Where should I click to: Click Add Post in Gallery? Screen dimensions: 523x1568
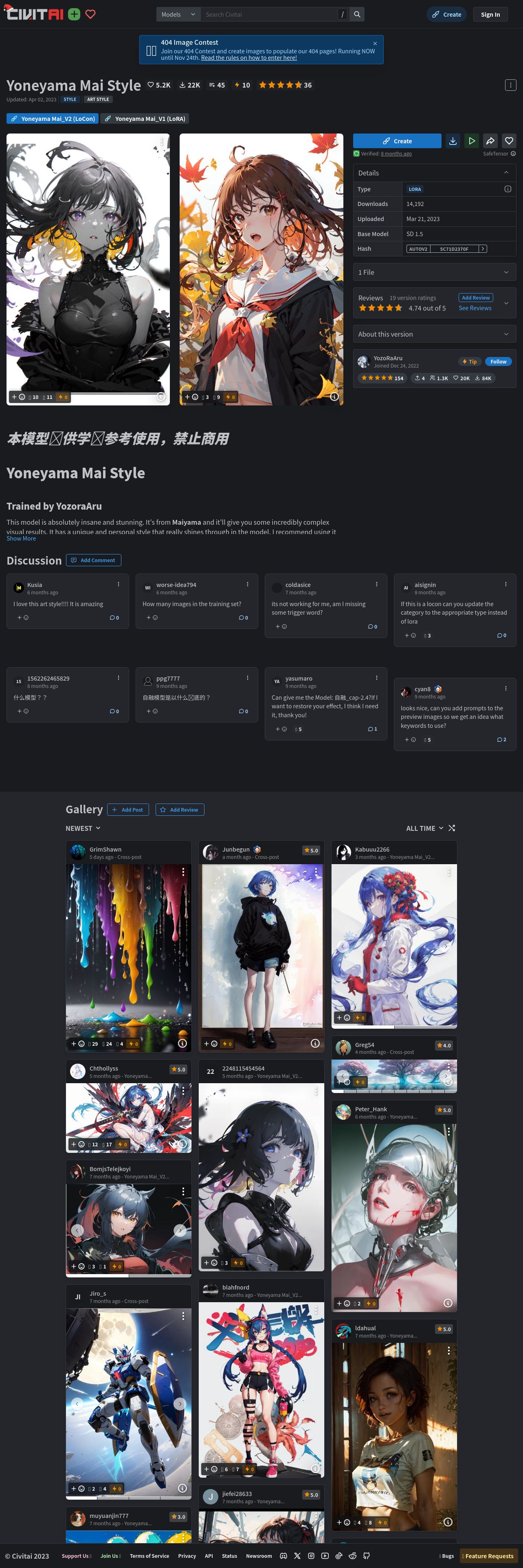tap(128, 809)
